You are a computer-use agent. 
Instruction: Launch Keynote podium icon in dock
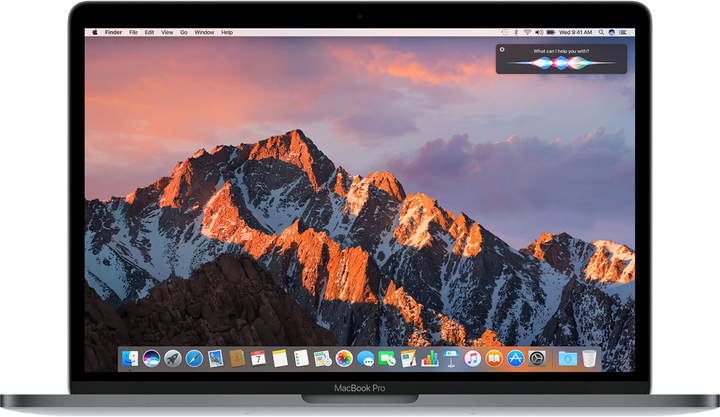pos(451,359)
